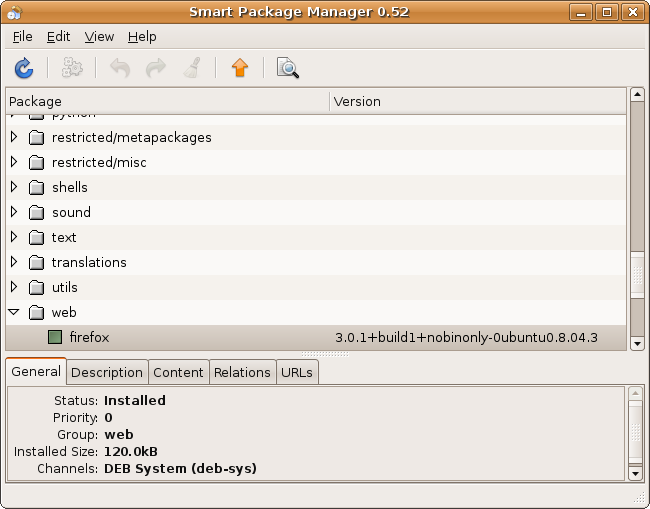Image resolution: width=650 pixels, height=509 pixels.
Task: Click the firefox version 3.0.1+build1 text
Action: pos(466,337)
